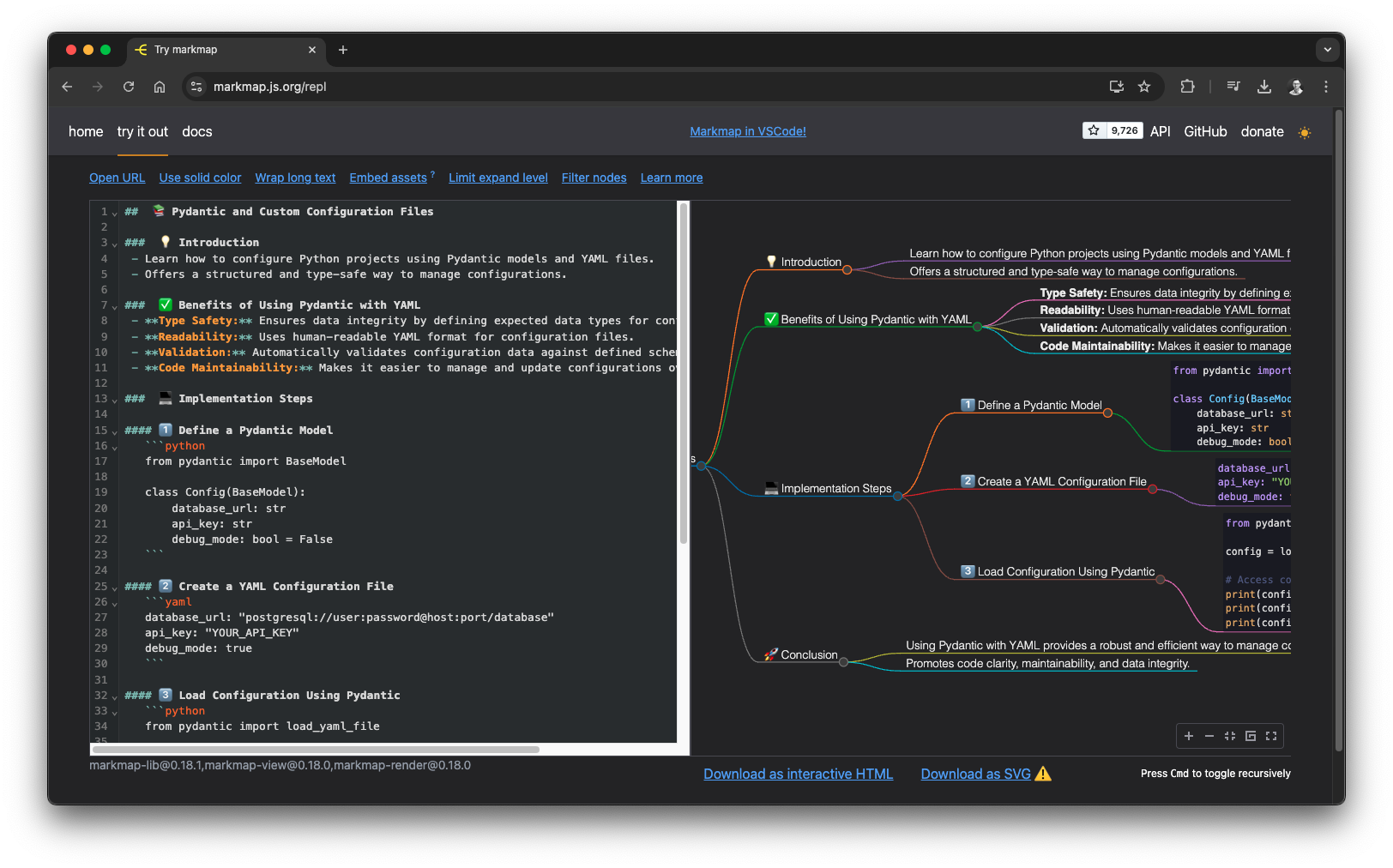The width and height of the screenshot is (1393, 868).
Task: Toggle the color theme with the sun icon
Action: (1305, 132)
